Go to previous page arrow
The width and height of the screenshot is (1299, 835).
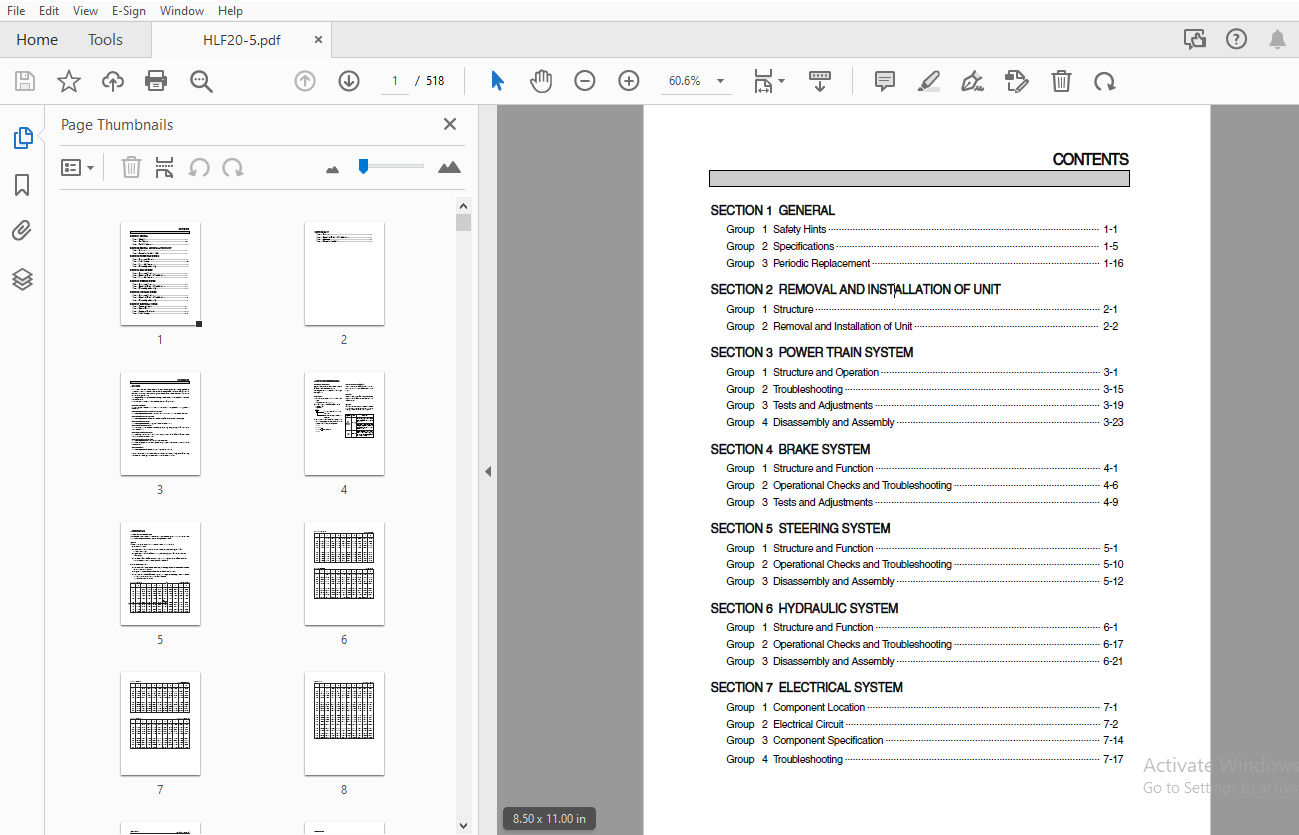click(x=305, y=81)
